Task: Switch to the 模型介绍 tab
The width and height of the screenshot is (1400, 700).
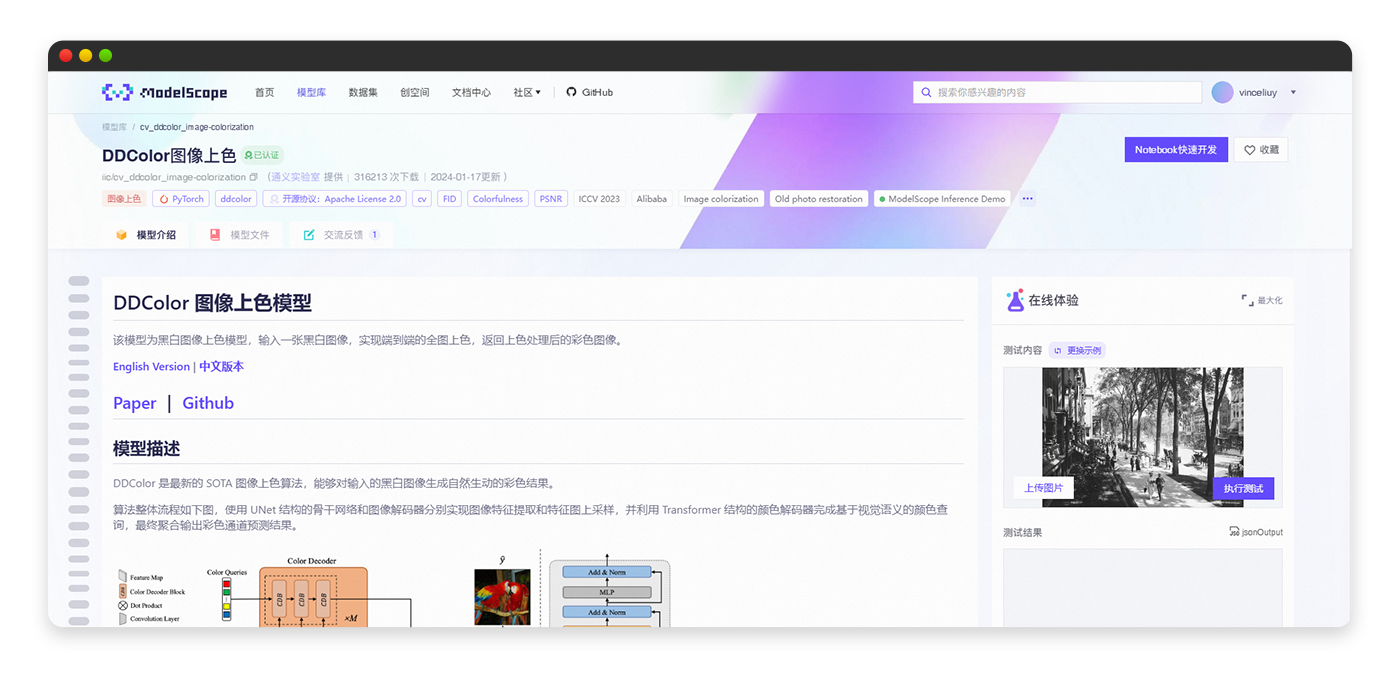Action: pos(146,235)
